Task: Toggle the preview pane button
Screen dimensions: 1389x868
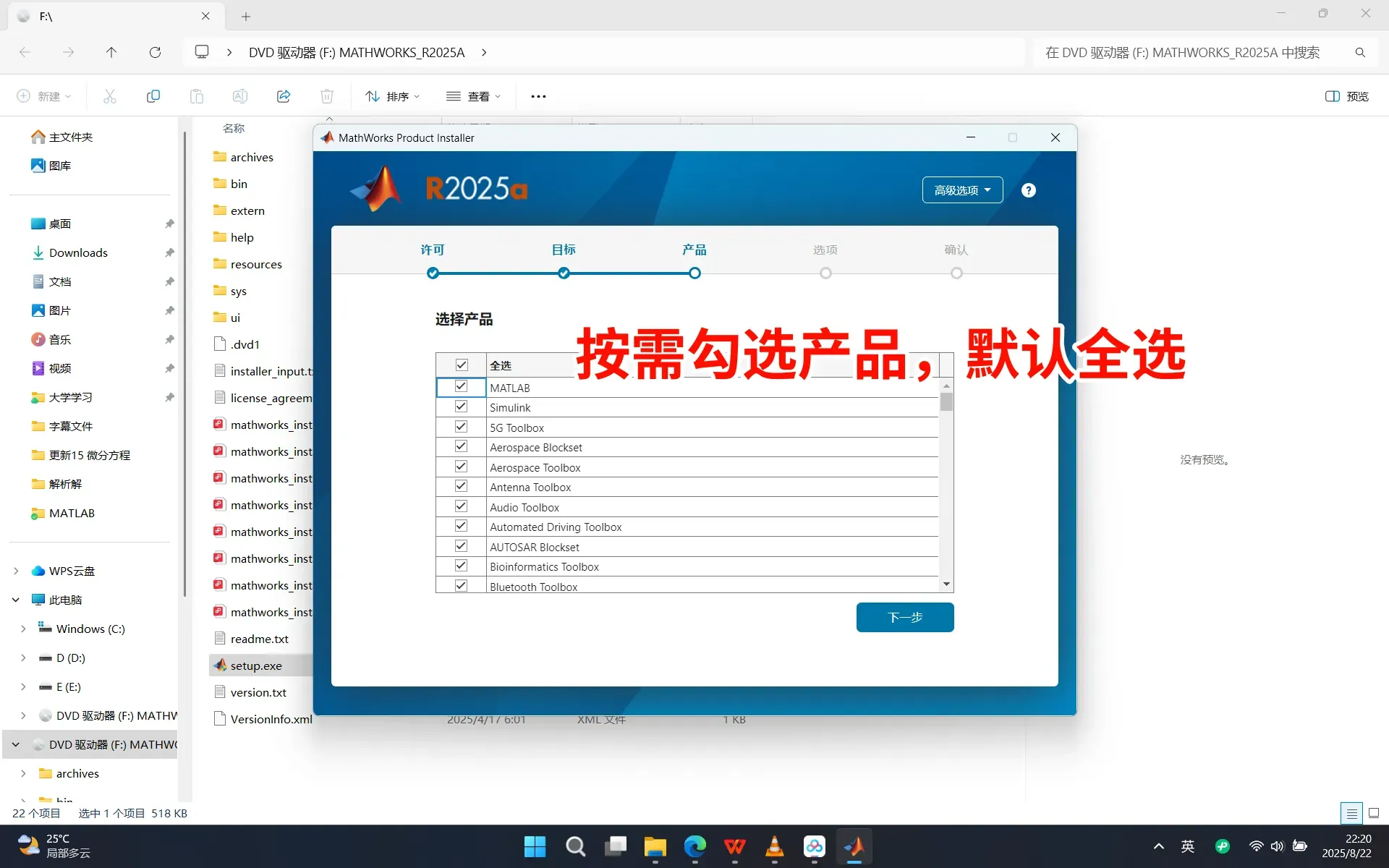Action: click(1346, 96)
